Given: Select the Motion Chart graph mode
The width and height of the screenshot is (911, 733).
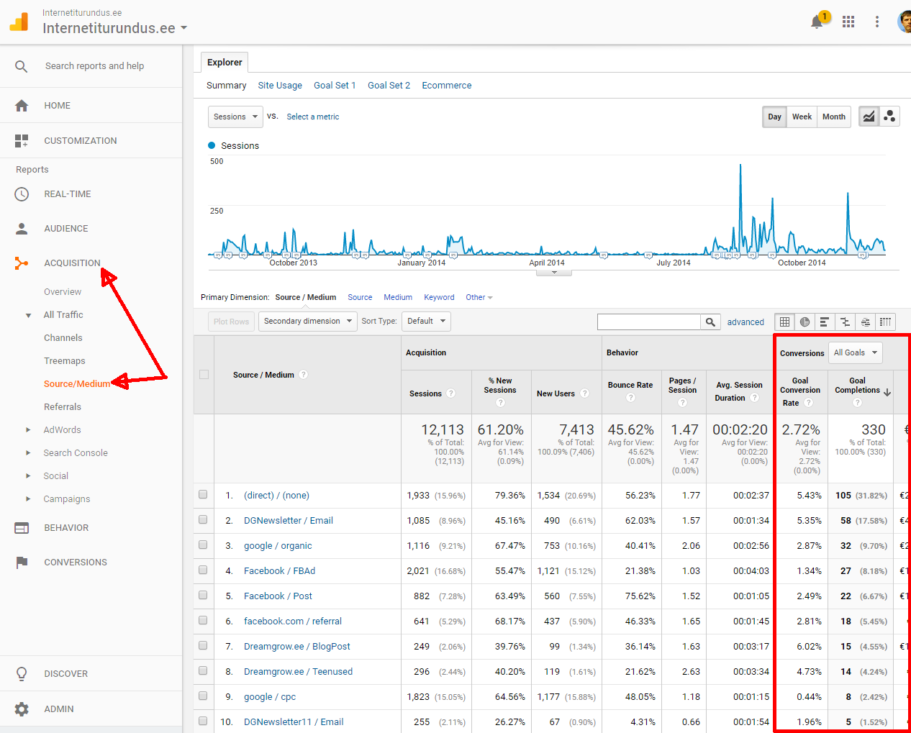Looking at the screenshot, I should coord(891,117).
